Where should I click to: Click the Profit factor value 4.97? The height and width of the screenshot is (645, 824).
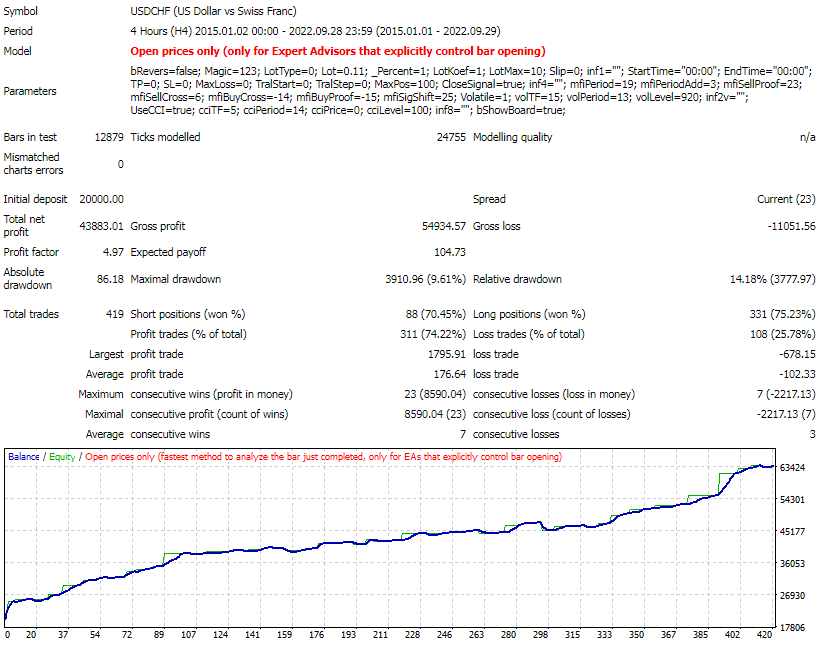point(113,252)
